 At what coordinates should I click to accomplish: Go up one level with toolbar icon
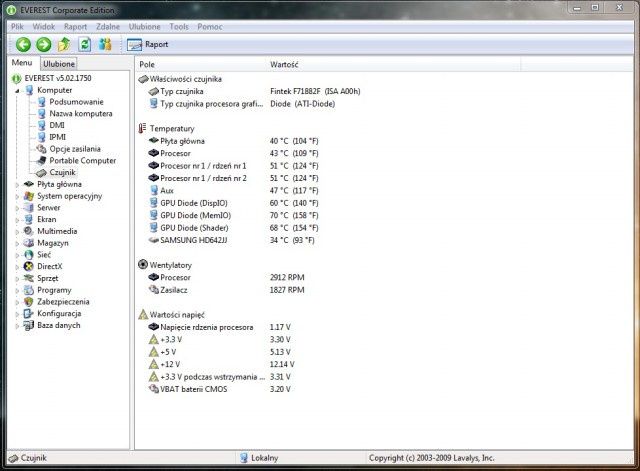[64, 44]
